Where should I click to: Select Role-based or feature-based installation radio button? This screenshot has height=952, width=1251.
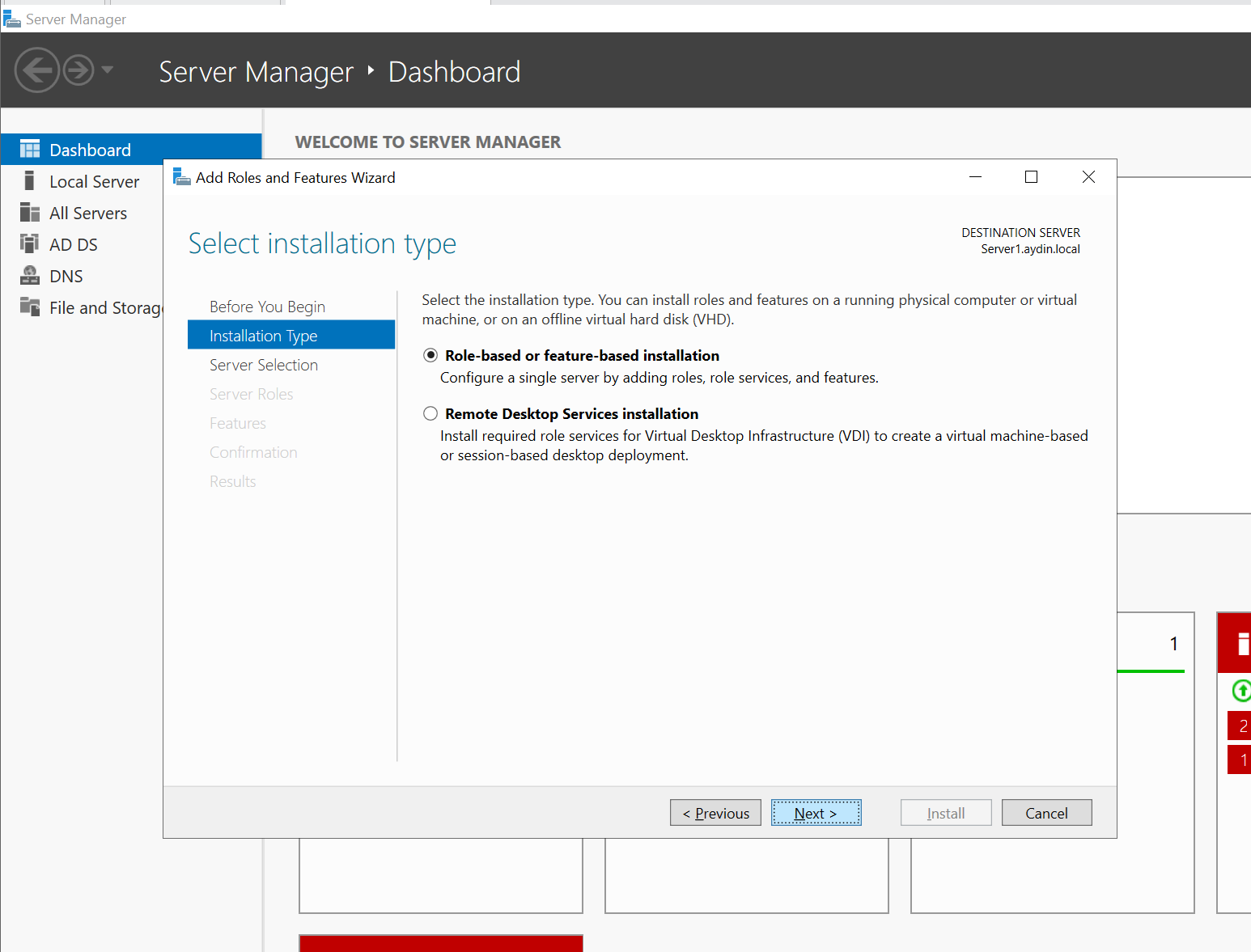430,355
